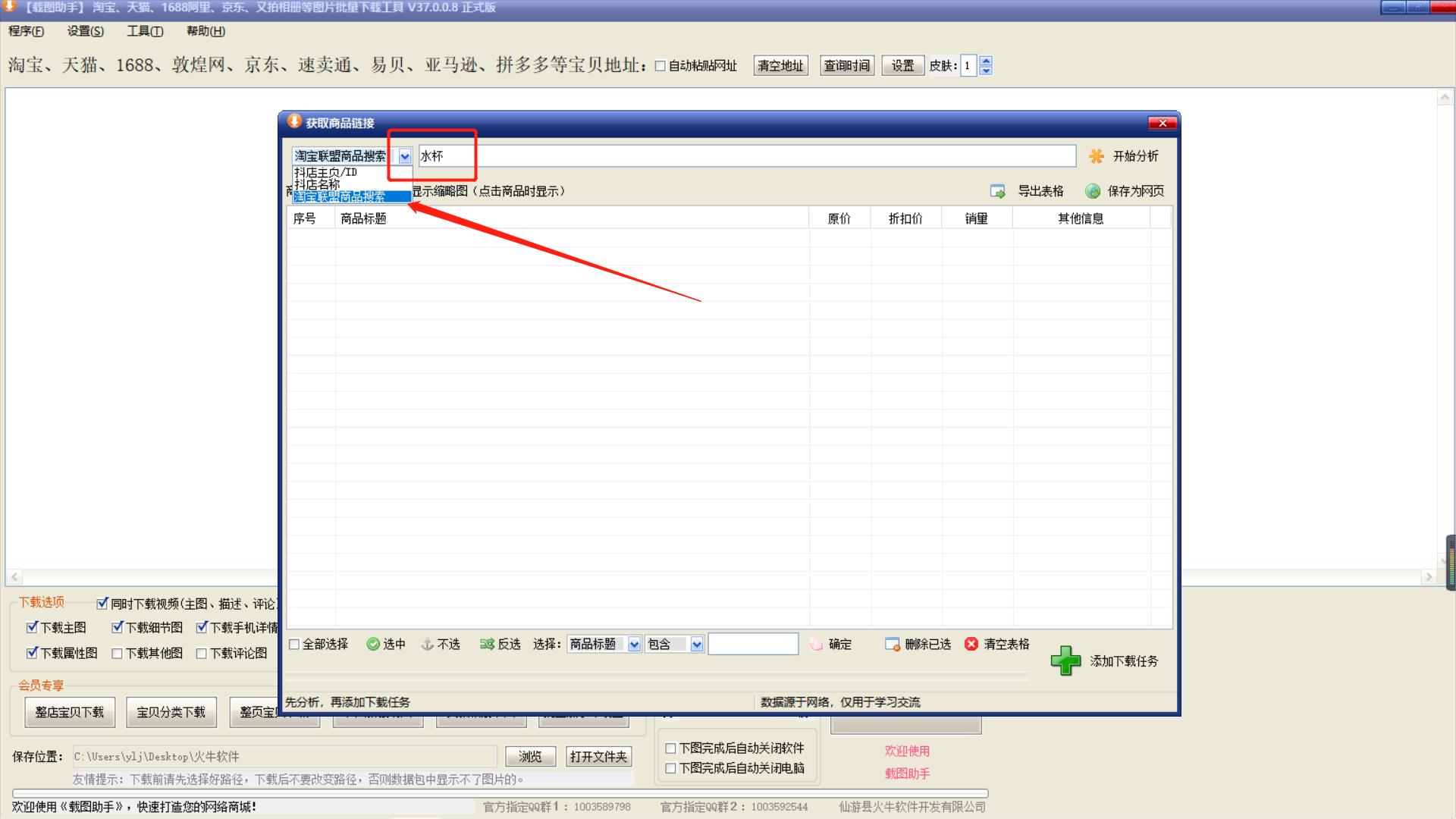This screenshot has height=819, width=1456.
Task: Click the red 清空表格 icon
Action: 971,644
